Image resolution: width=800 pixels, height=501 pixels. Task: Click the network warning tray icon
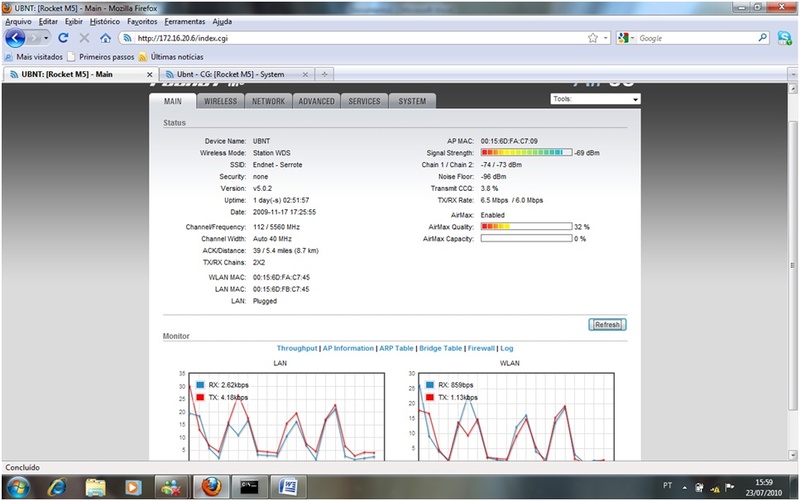click(715, 488)
